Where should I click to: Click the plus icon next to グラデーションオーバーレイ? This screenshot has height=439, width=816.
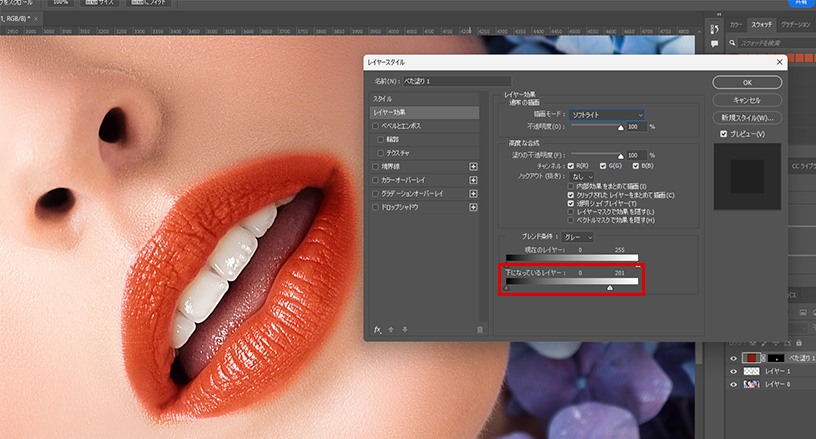pyautogui.click(x=473, y=192)
